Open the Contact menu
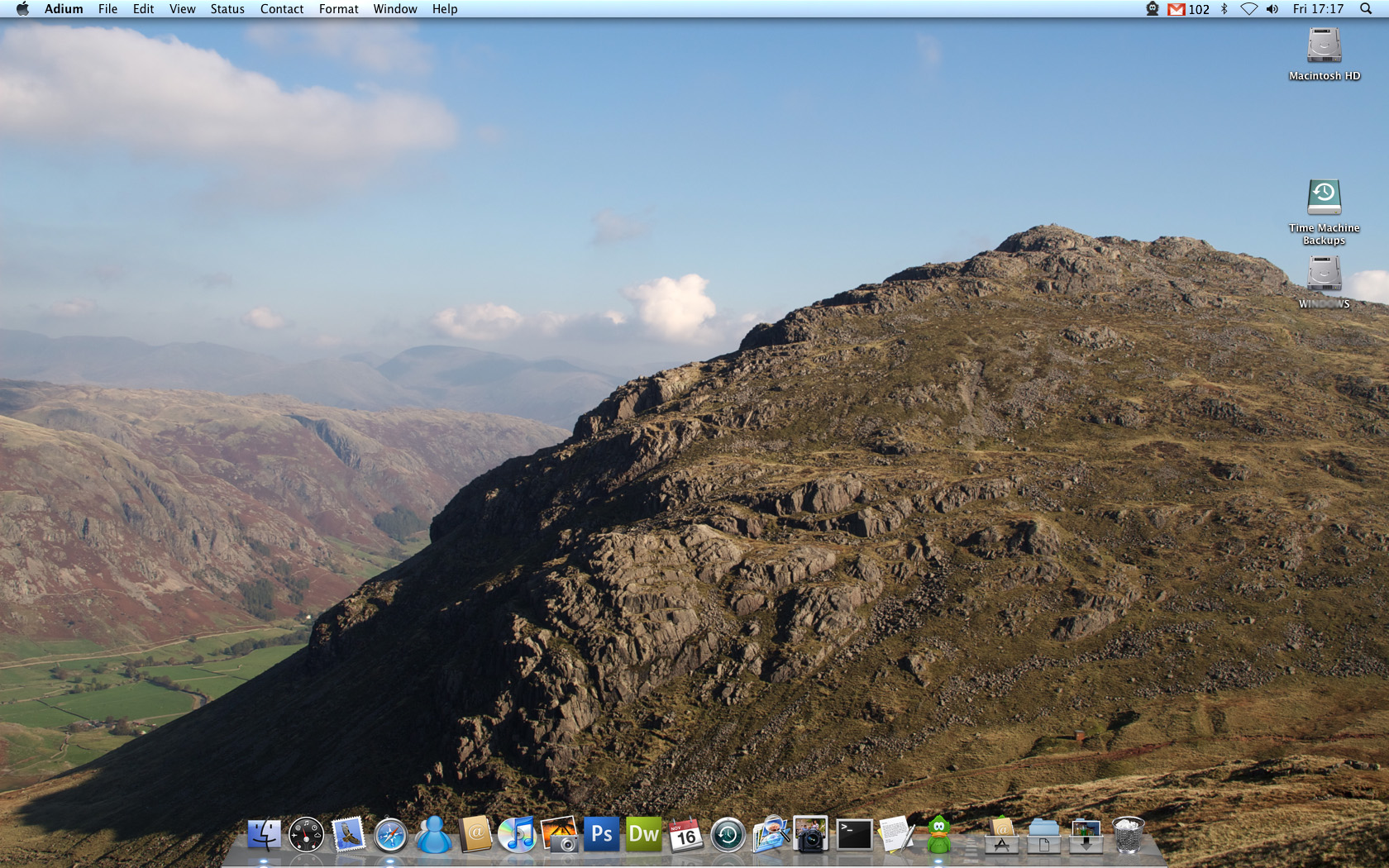Image resolution: width=1389 pixels, height=868 pixels. click(282, 9)
